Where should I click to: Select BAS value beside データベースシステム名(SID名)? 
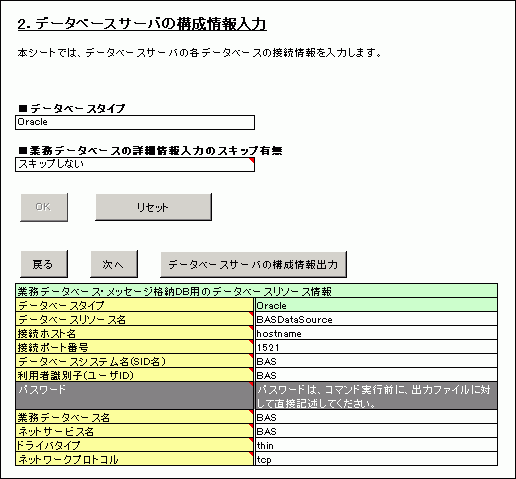(376, 361)
